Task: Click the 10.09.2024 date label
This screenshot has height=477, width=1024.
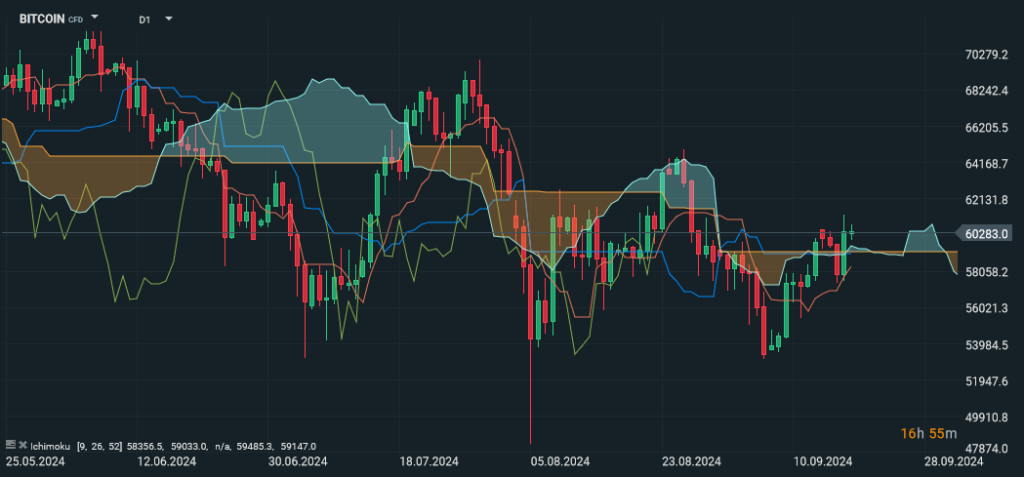Action: coord(823,462)
